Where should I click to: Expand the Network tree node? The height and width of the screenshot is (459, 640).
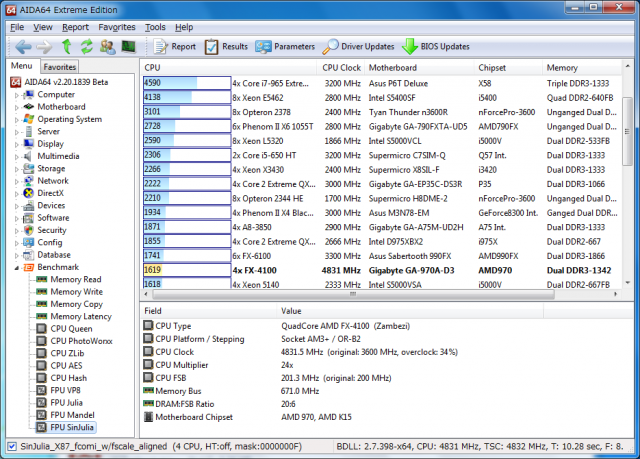pos(17,181)
